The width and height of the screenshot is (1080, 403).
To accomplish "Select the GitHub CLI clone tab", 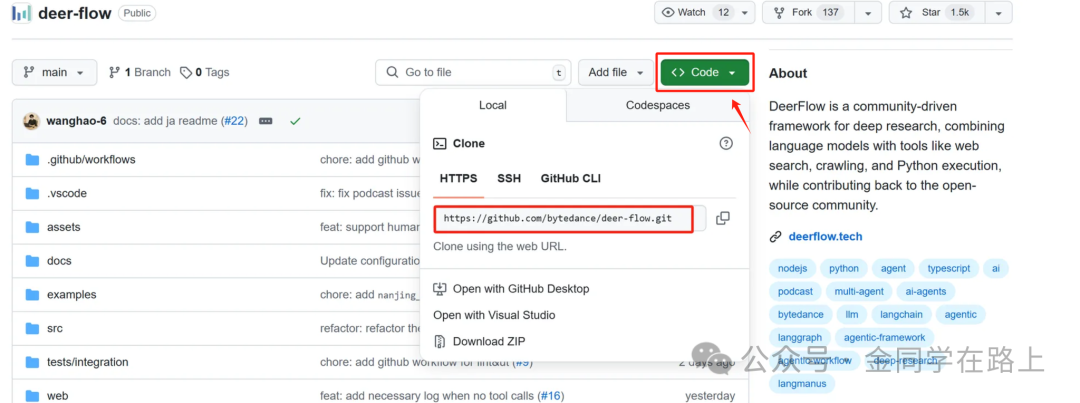I will point(570,178).
